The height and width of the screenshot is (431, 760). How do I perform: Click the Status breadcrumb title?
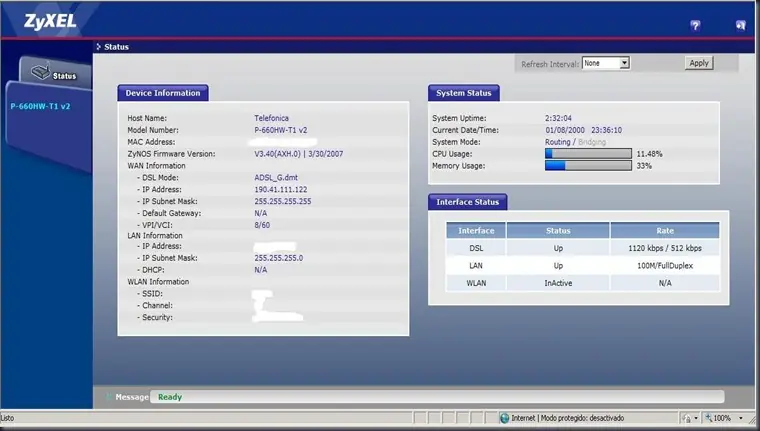tap(116, 47)
